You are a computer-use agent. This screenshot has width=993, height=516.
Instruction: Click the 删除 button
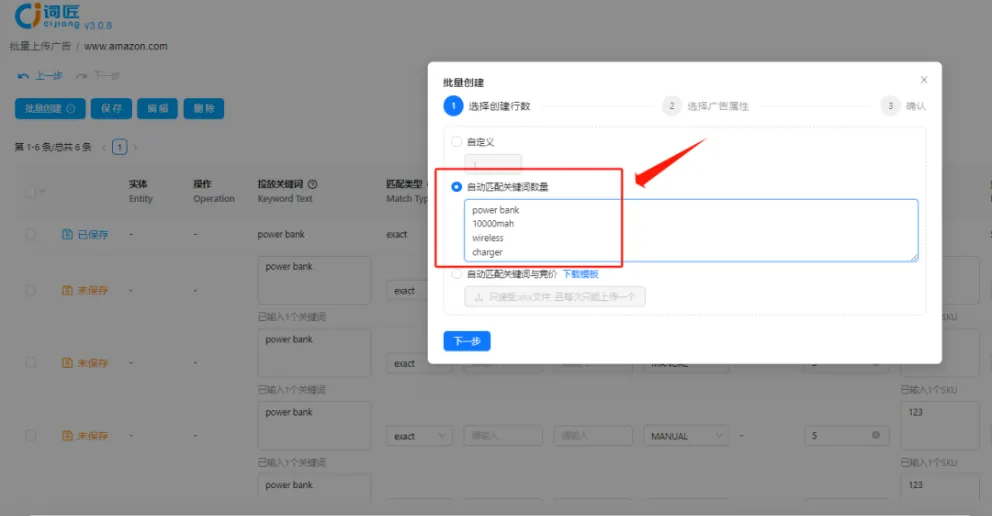click(204, 108)
